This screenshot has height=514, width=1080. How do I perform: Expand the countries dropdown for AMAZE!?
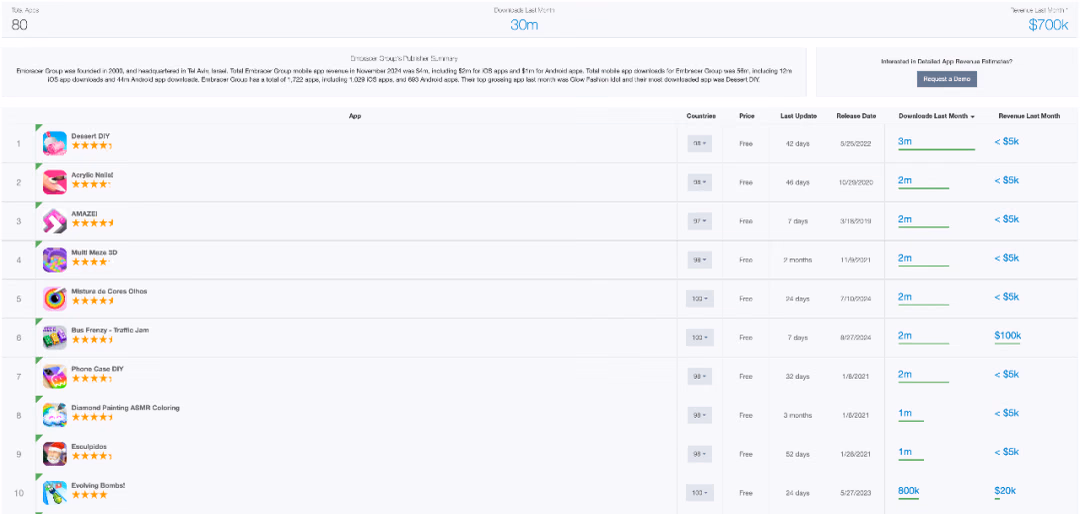[x=700, y=221]
